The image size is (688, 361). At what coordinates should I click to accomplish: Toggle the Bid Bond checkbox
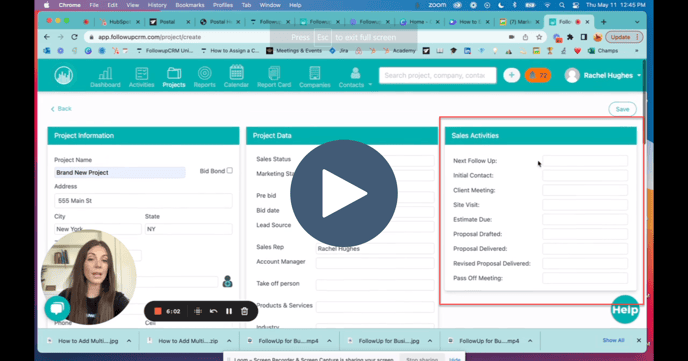pyautogui.click(x=229, y=171)
